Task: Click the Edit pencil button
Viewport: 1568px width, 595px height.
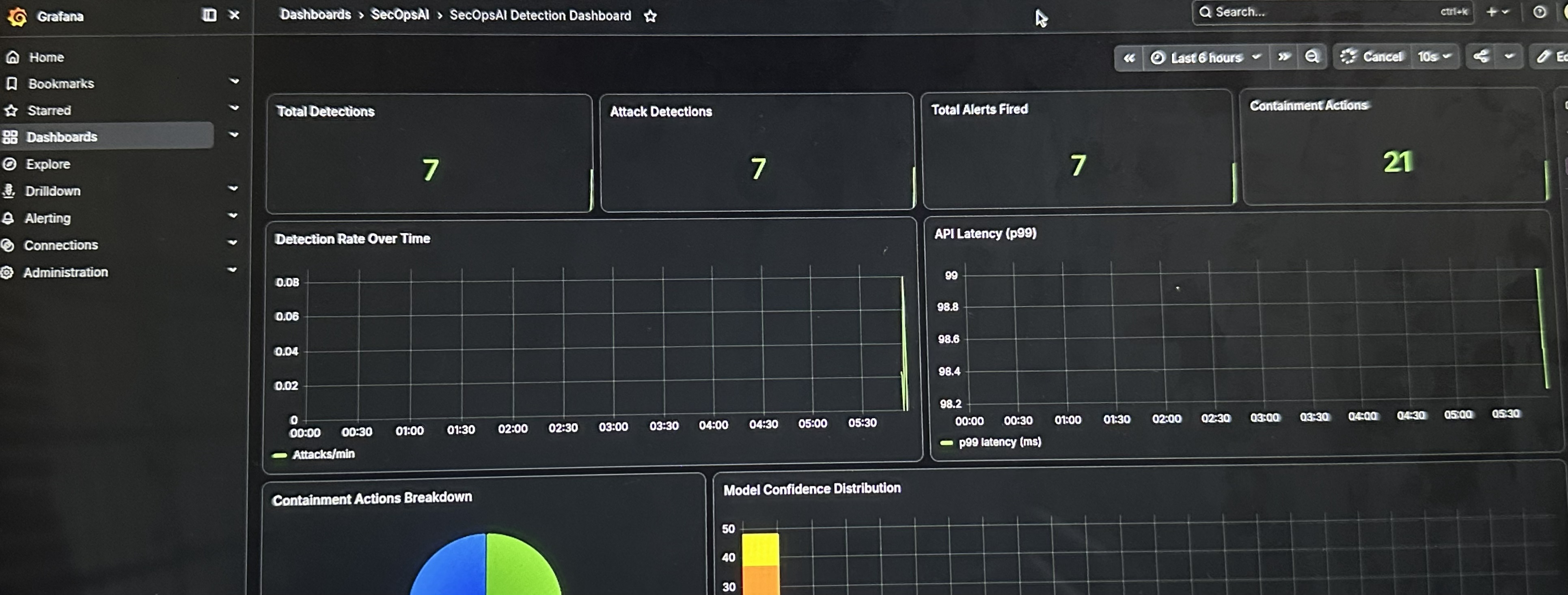Action: click(x=1550, y=57)
